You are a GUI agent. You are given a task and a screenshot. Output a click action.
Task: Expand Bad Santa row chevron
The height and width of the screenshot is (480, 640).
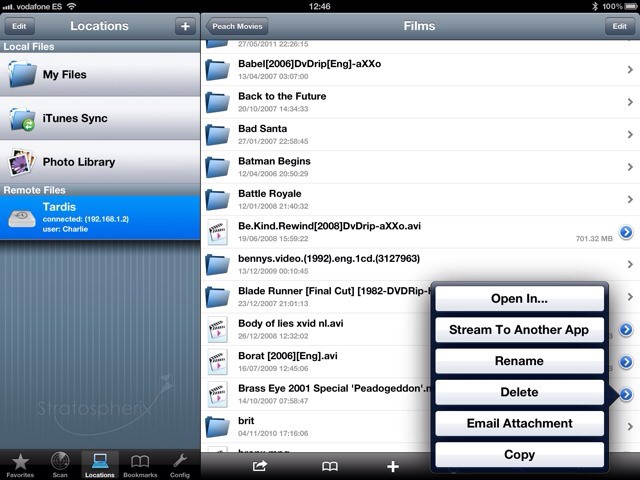pyautogui.click(x=630, y=135)
